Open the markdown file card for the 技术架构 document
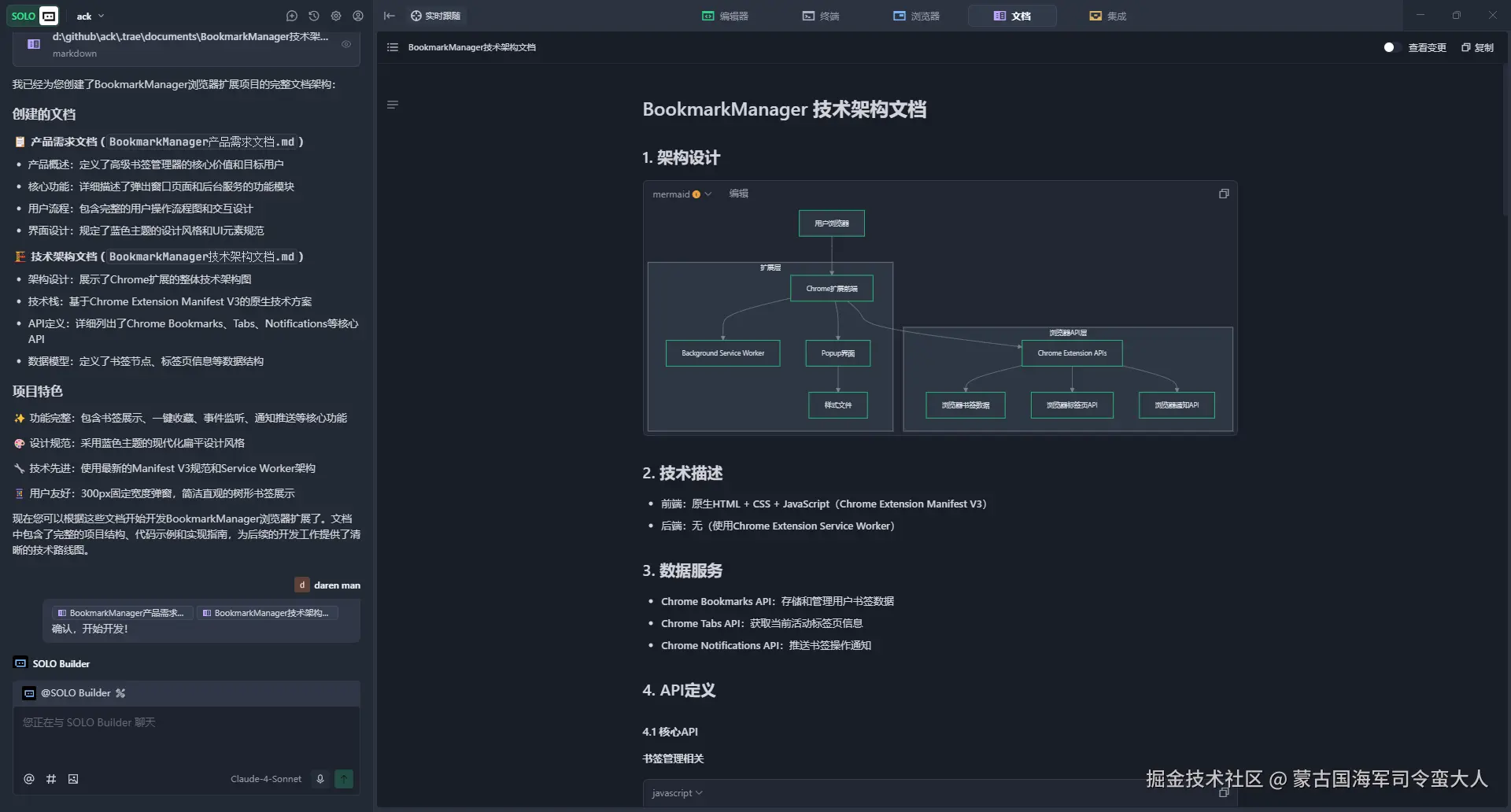 187,46
